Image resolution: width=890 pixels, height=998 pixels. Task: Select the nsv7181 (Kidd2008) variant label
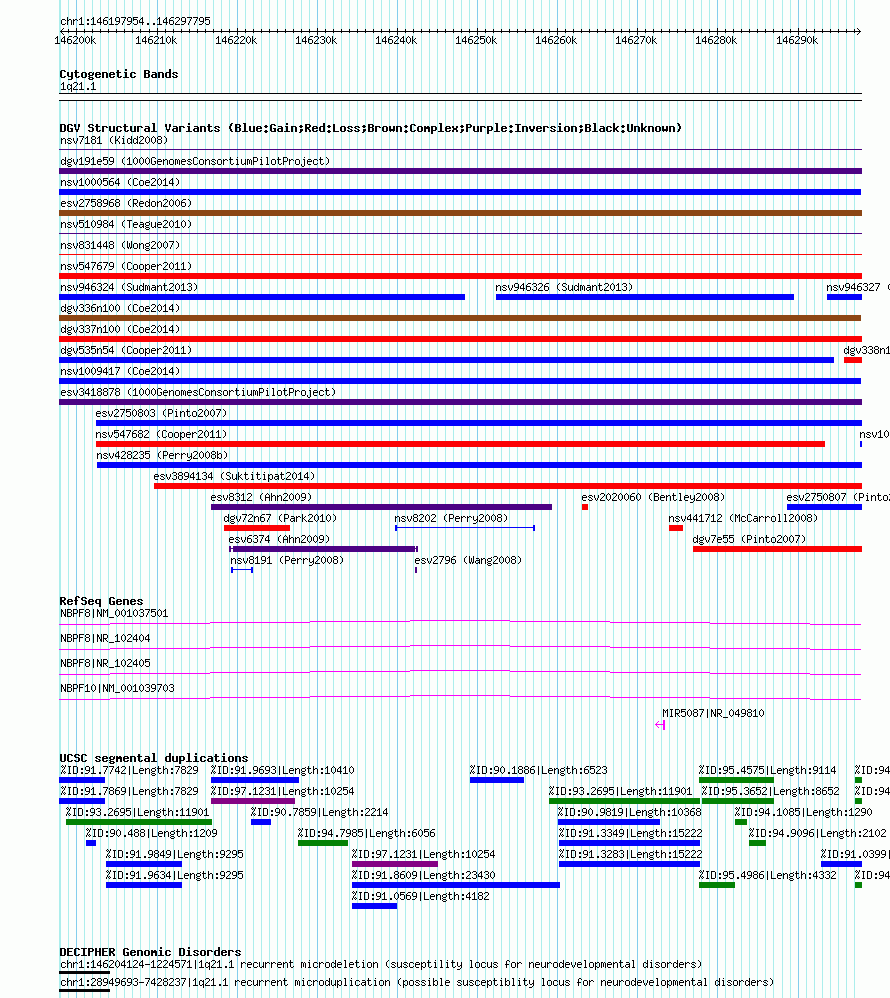[x=114, y=140]
